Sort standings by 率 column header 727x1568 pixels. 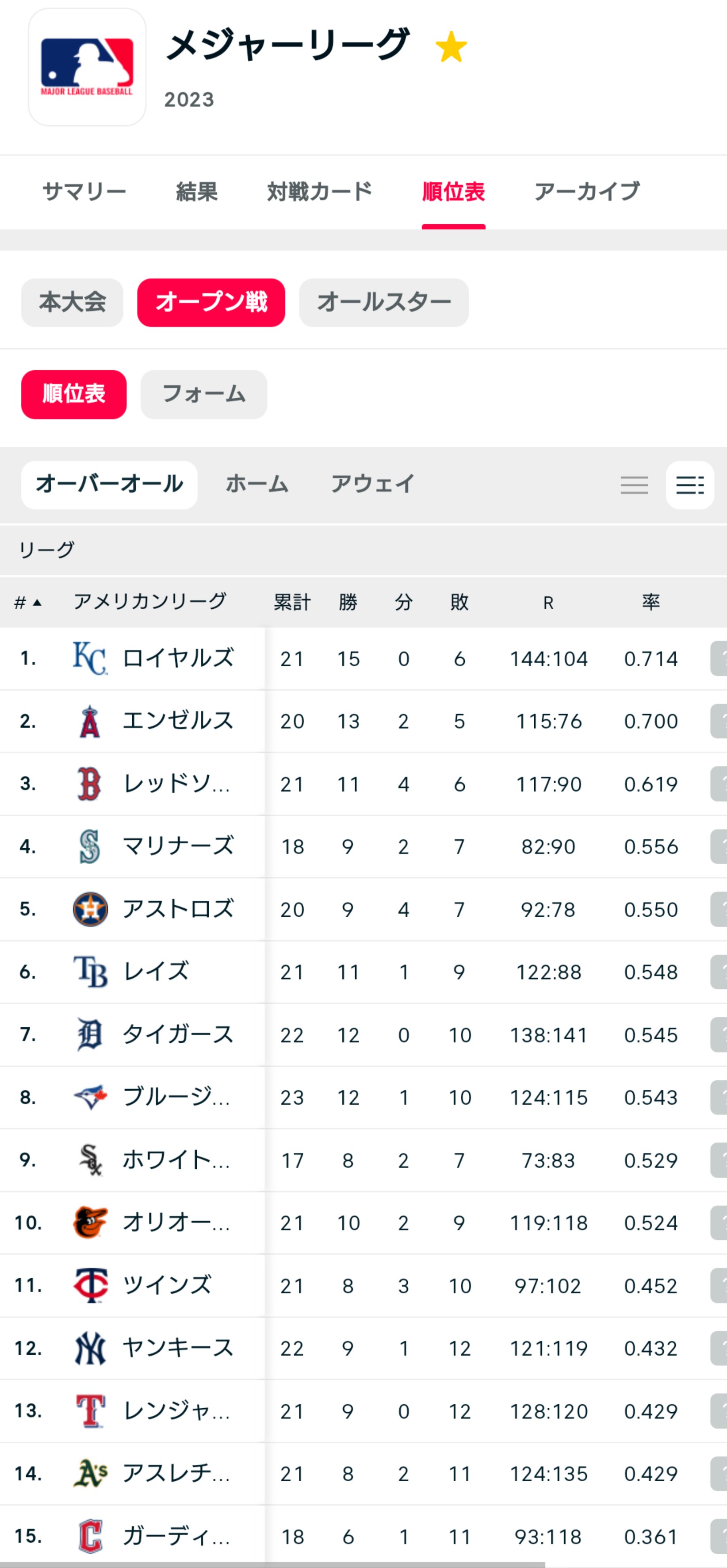click(x=651, y=603)
